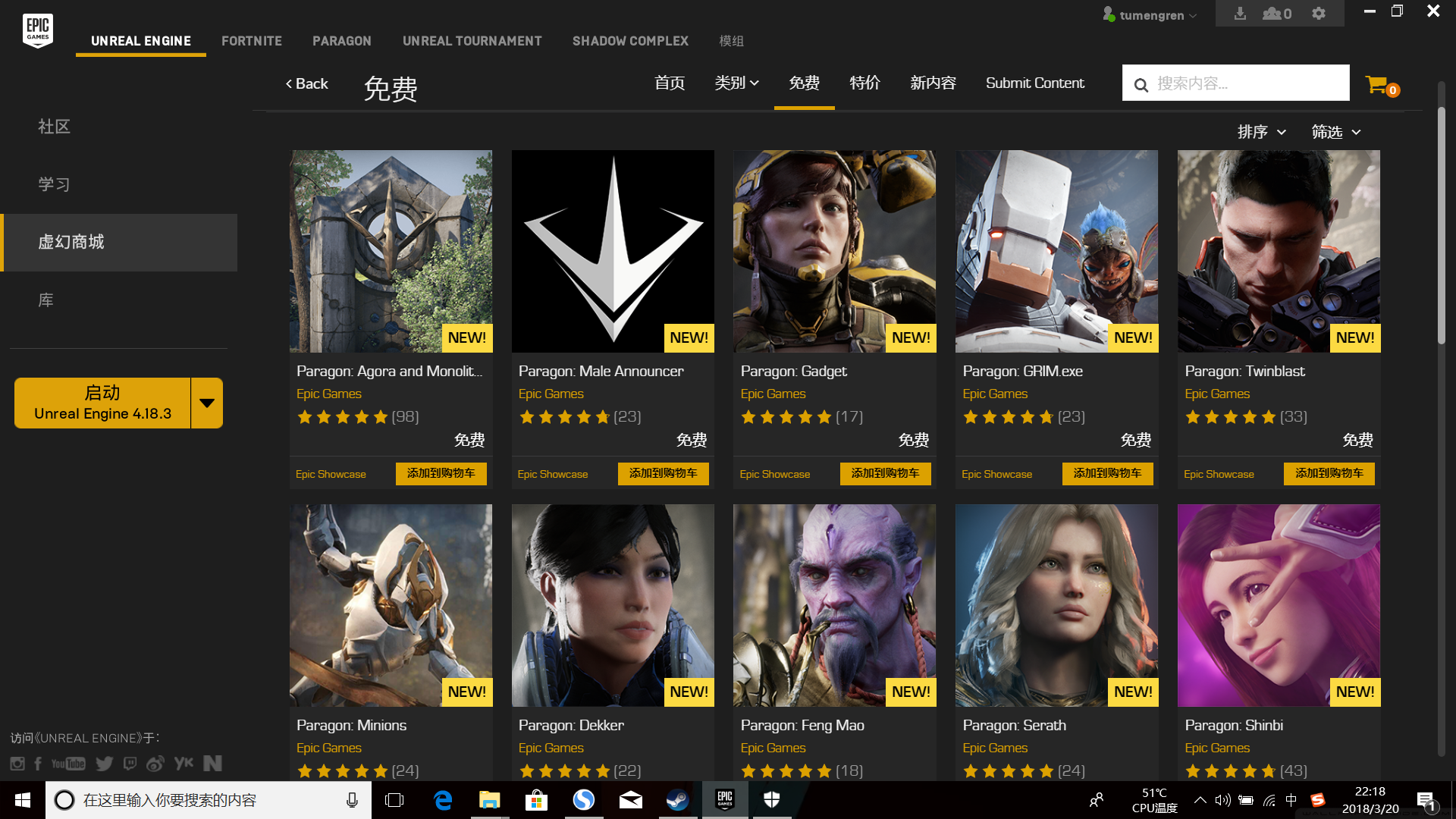Open the 模组 mods tab

pyautogui.click(x=732, y=41)
